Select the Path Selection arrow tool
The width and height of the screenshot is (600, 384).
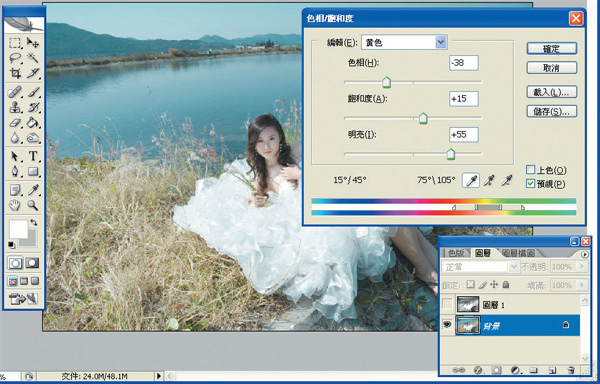coord(15,156)
